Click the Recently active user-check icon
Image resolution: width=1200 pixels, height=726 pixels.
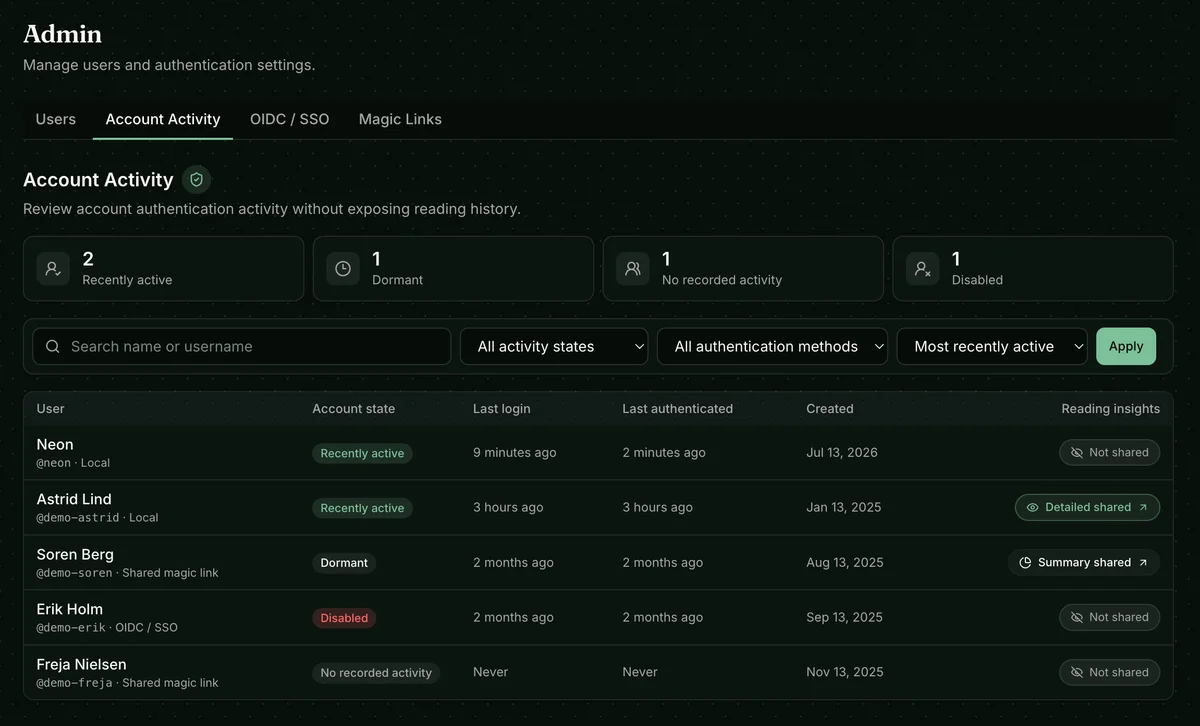pos(53,268)
